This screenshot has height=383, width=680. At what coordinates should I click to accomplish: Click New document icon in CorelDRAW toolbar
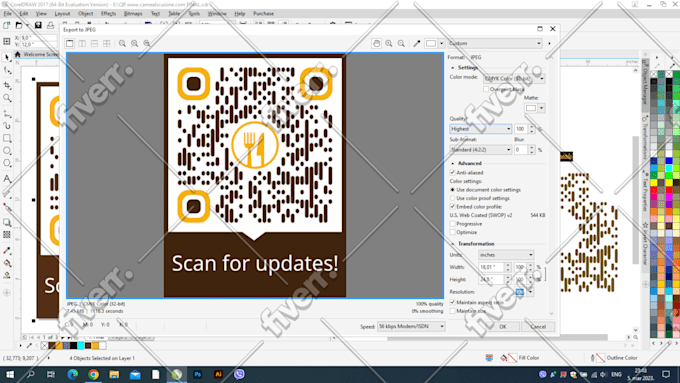[7, 26]
